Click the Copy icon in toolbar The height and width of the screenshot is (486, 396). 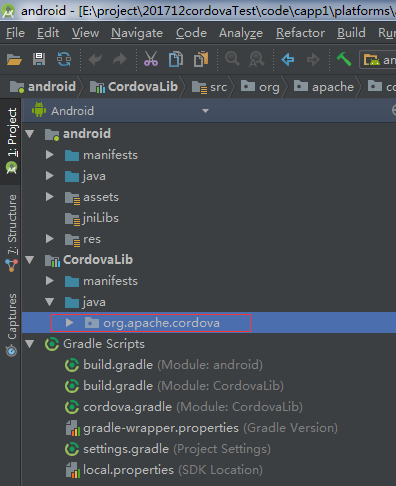[176, 59]
